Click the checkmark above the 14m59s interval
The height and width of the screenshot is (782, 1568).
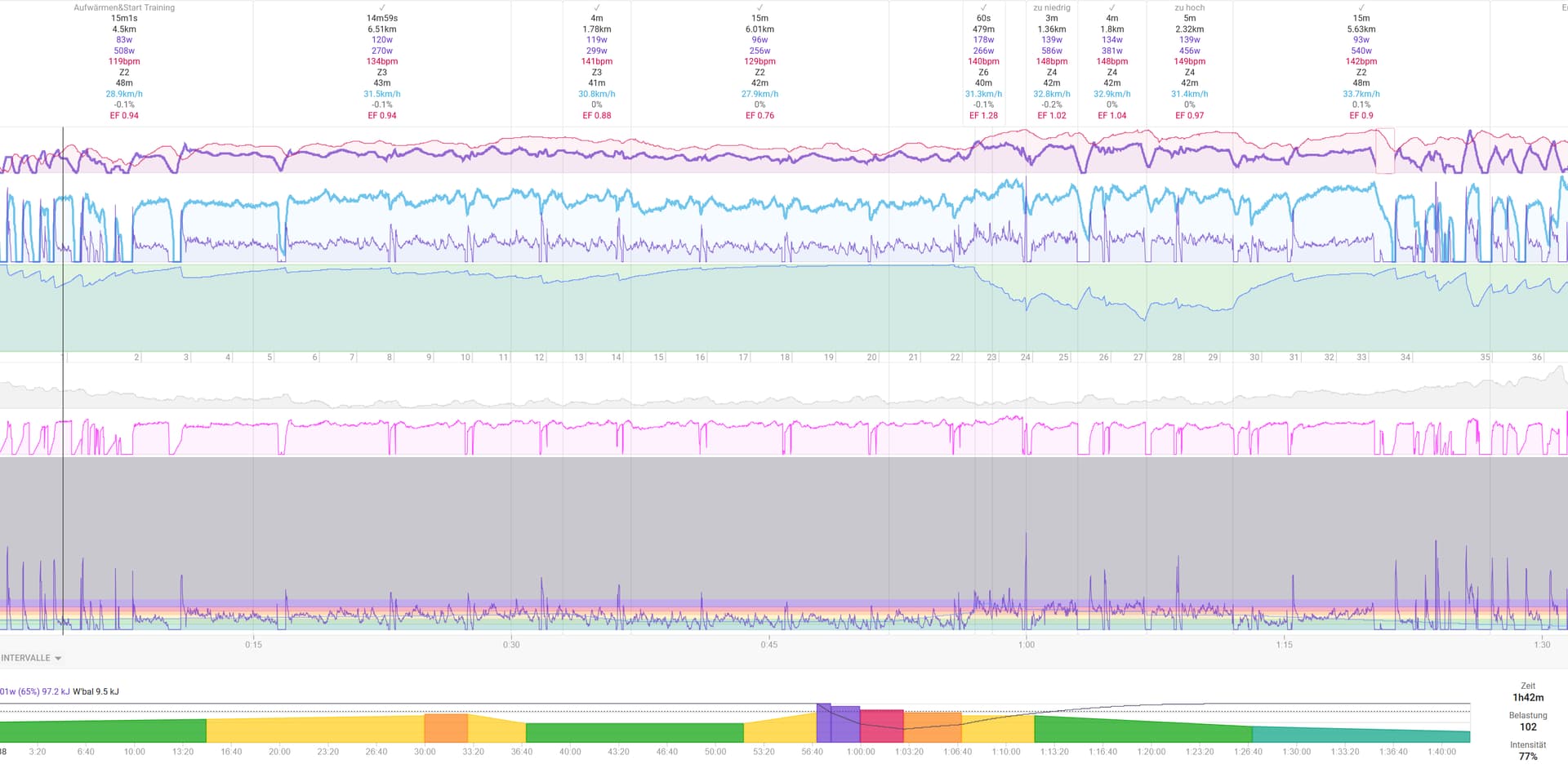[382, 7]
